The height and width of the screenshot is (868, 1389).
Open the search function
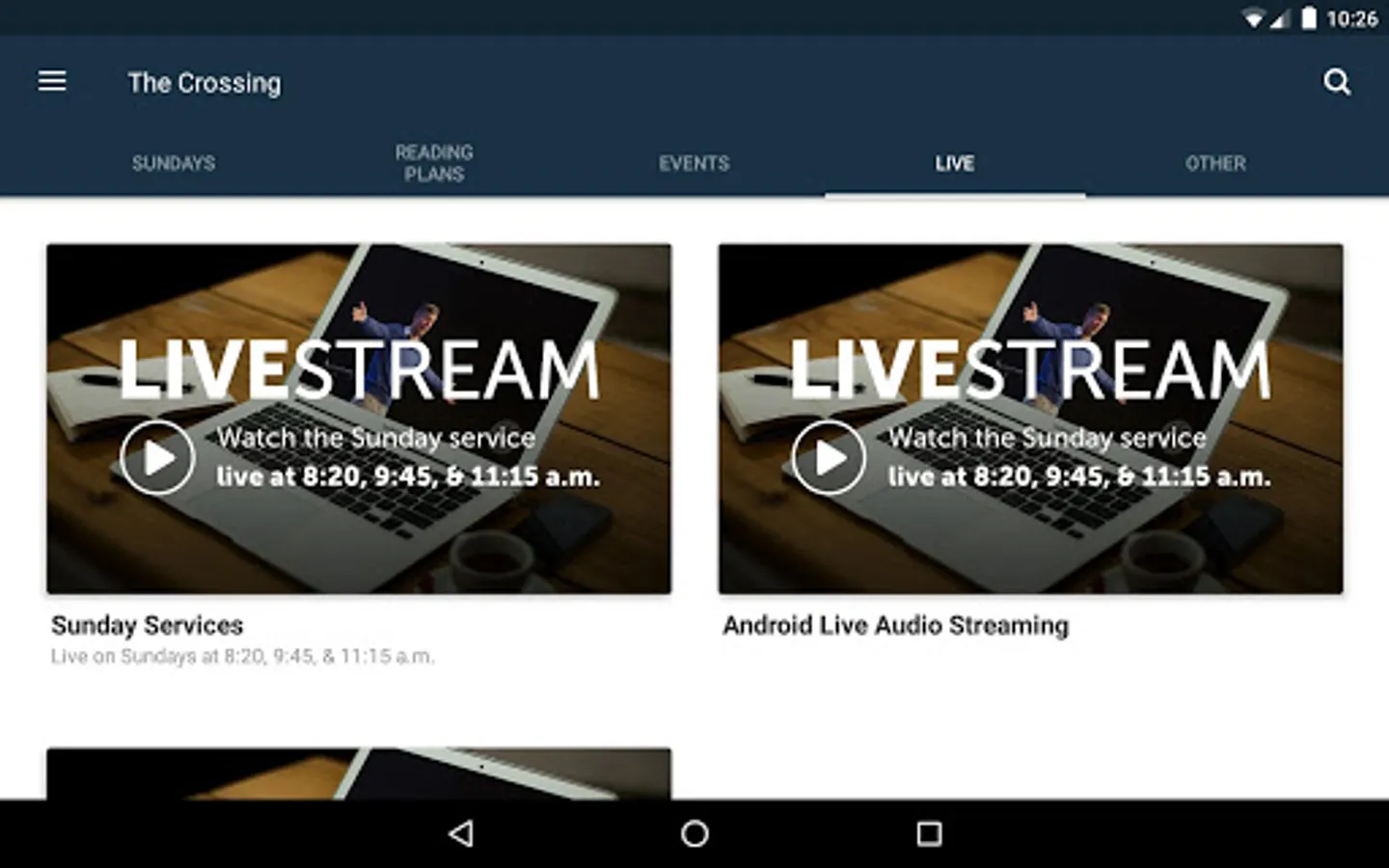tap(1338, 82)
